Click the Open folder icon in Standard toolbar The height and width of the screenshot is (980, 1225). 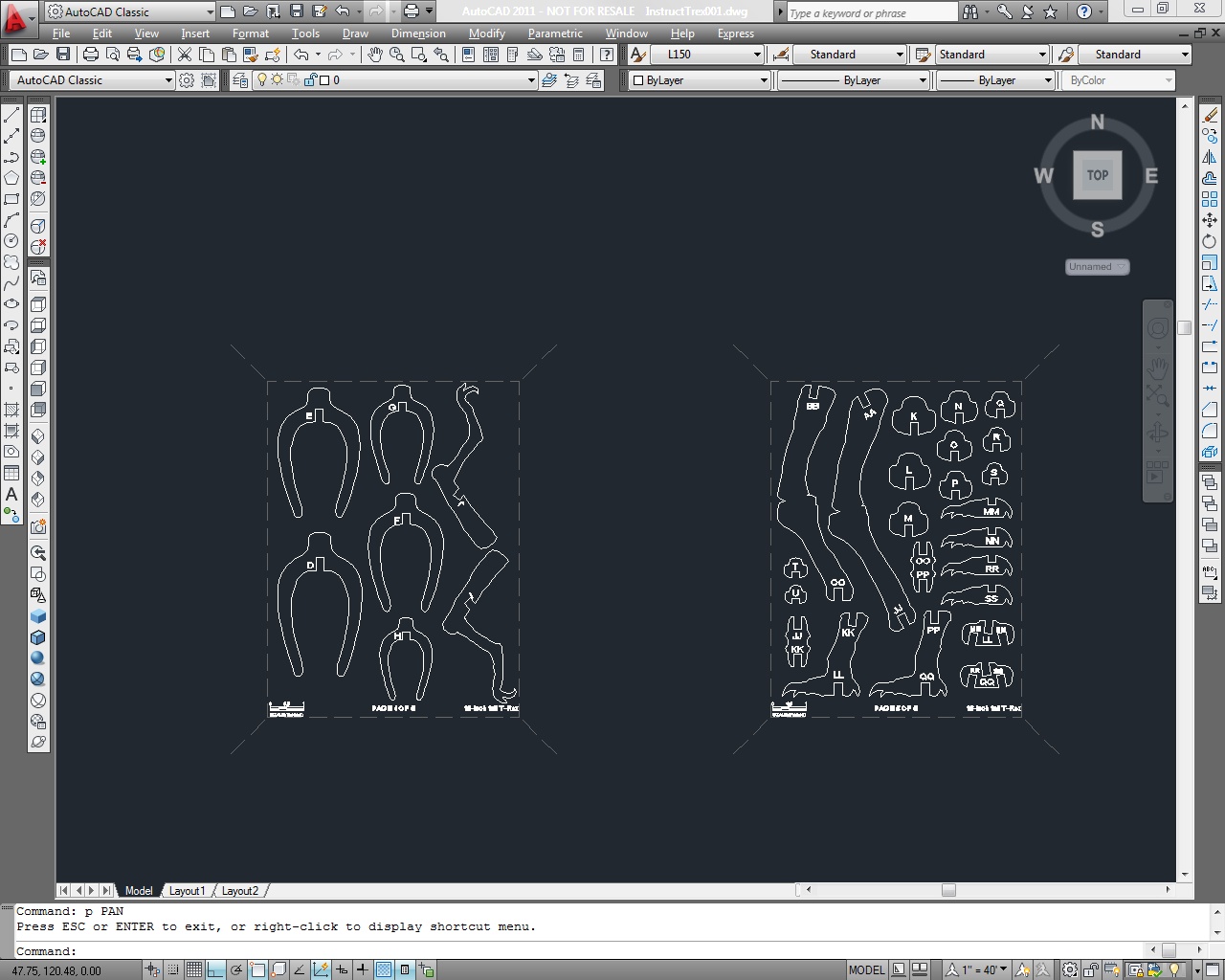(x=41, y=55)
